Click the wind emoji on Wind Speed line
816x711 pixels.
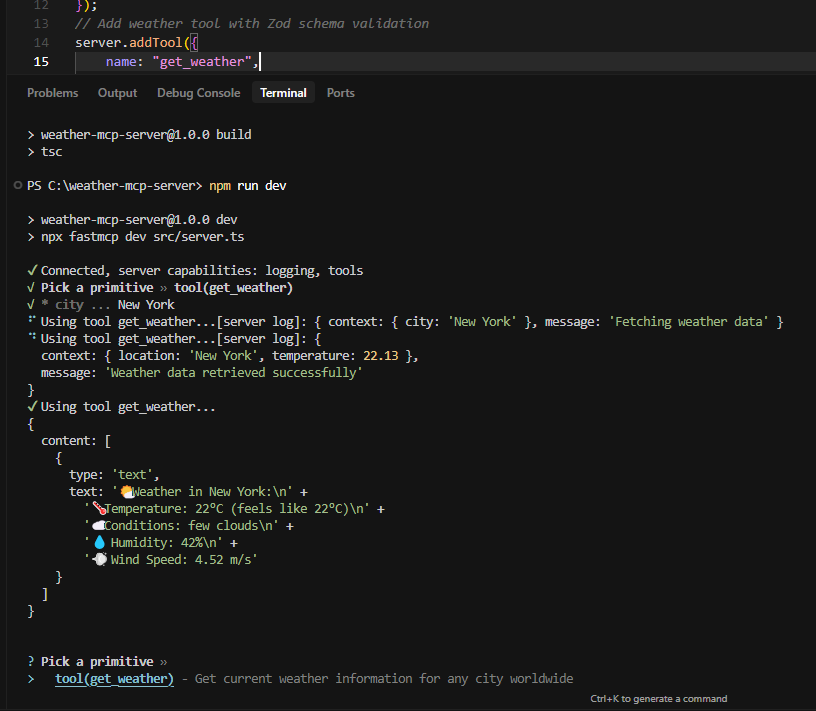click(x=99, y=560)
